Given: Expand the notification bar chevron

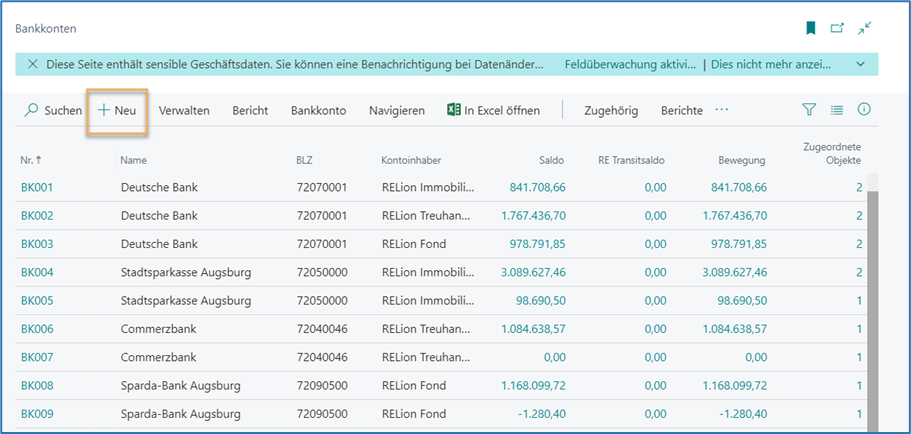Looking at the screenshot, I should tap(860, 64).
